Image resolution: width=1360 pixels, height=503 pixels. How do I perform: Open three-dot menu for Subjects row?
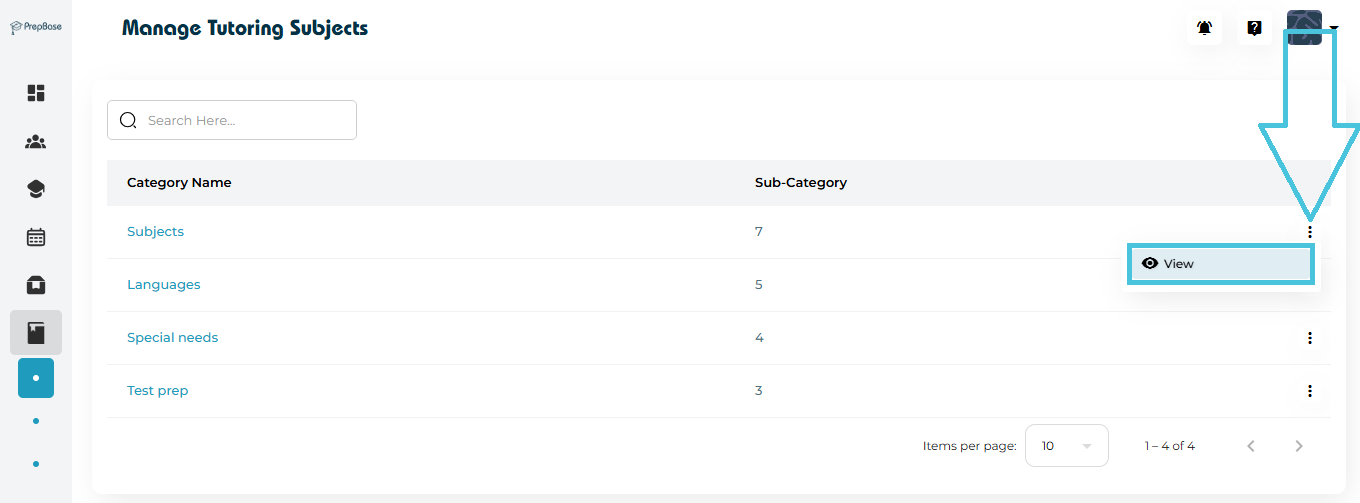tap(1309, 232)
